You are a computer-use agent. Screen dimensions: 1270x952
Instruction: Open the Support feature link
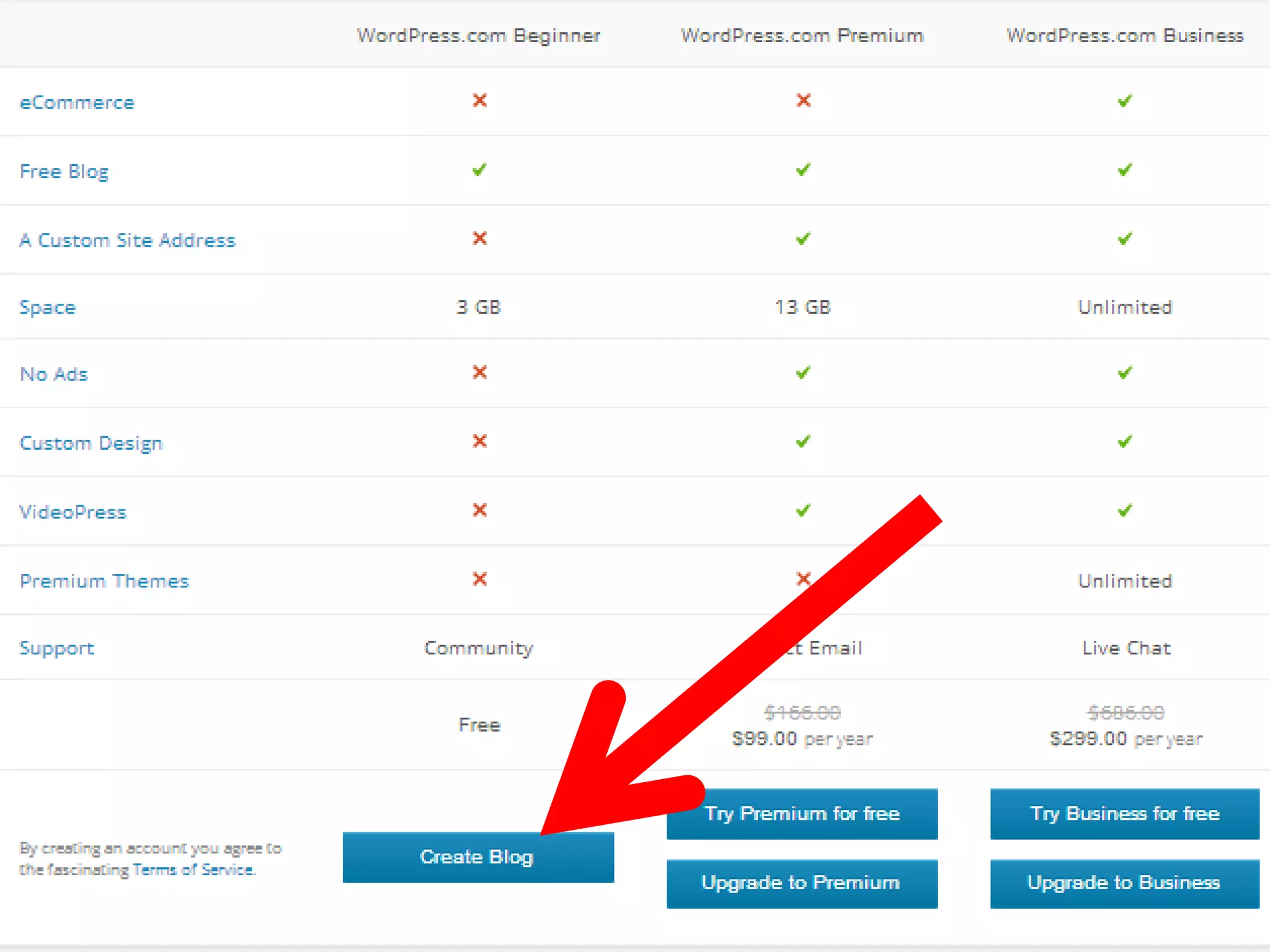[56, 648]
